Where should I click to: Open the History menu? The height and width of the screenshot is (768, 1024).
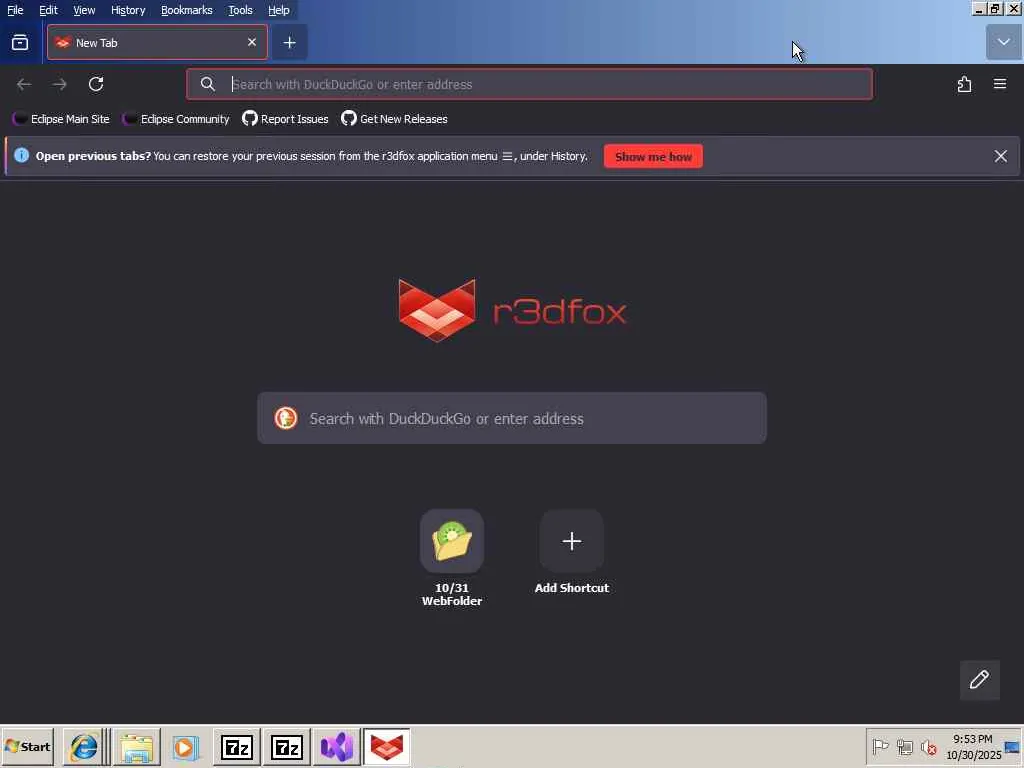coord(128,10)
